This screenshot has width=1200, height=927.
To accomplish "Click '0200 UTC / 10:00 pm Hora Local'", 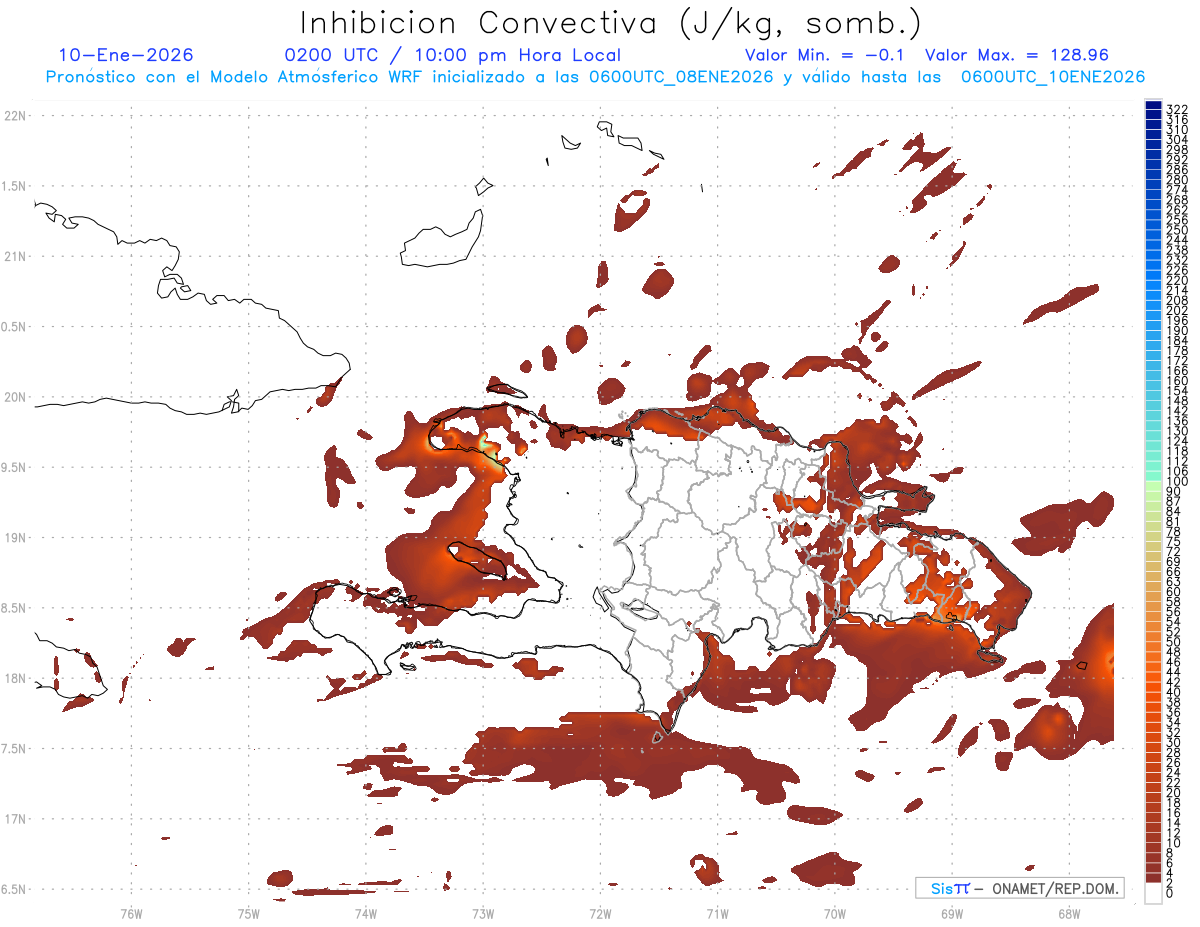I will tap(453, 56).
